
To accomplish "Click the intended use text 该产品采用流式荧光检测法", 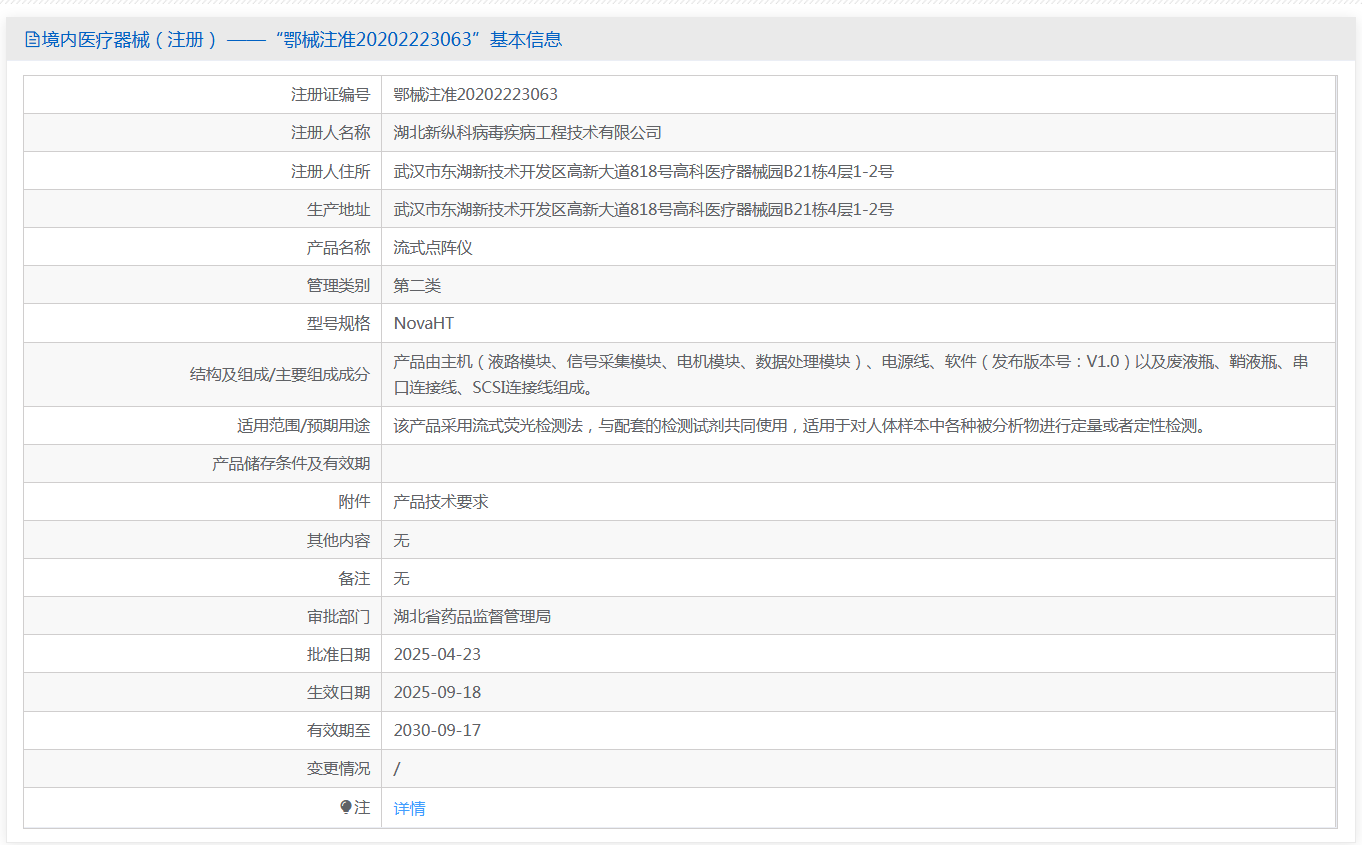I will (x=801, y=426).
